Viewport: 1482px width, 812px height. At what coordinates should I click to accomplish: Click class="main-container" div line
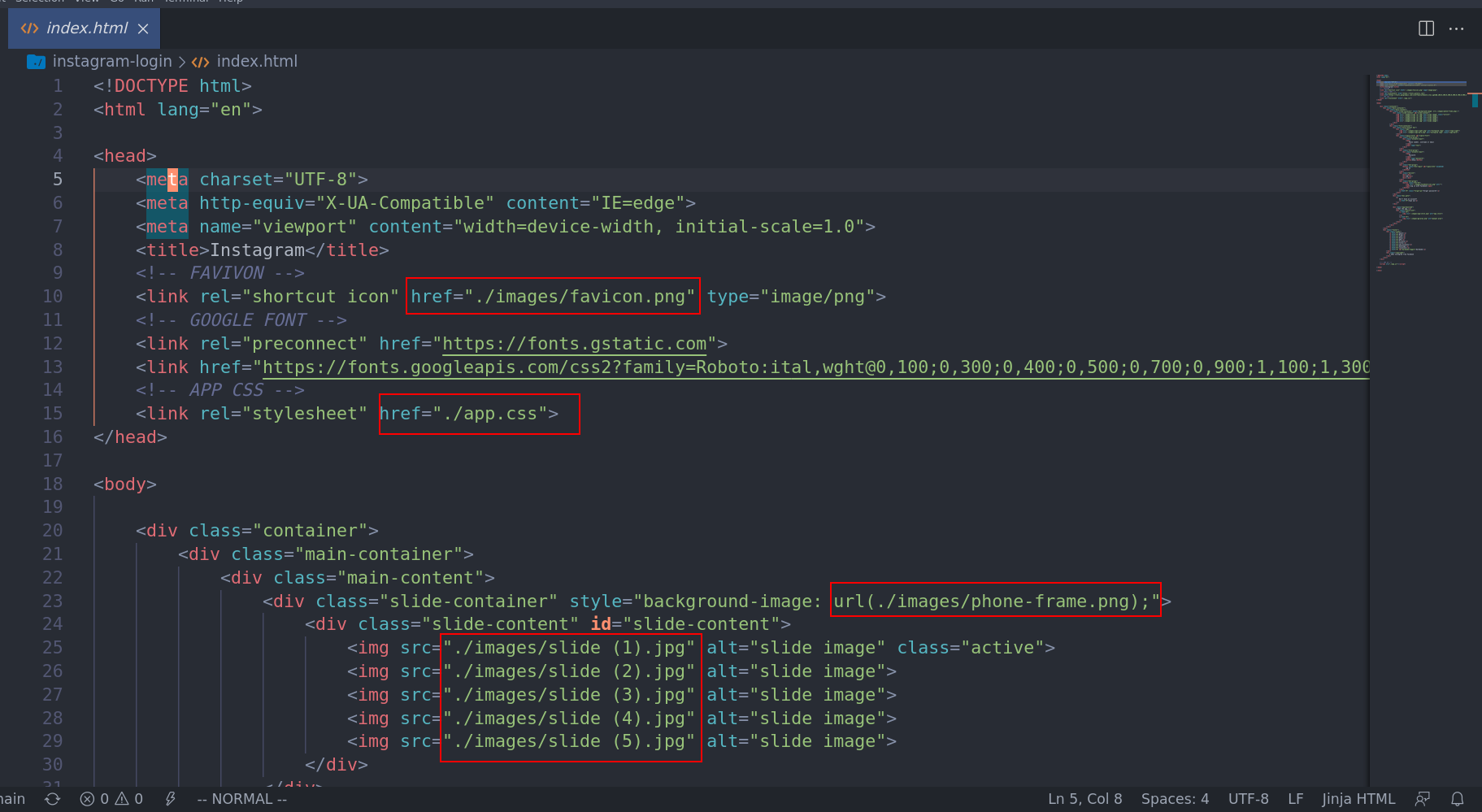coord(326,554)
